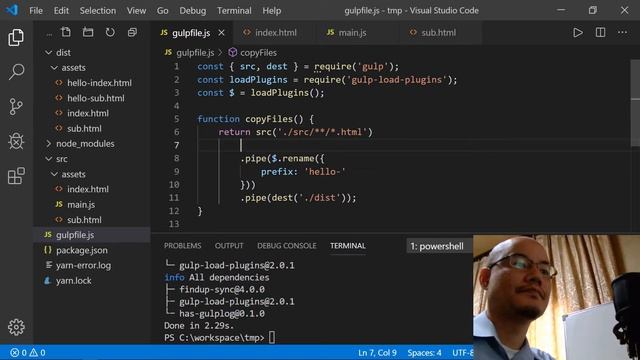Open main.js in src assets
Screen dimensions: 640x360
coord(81,204)
